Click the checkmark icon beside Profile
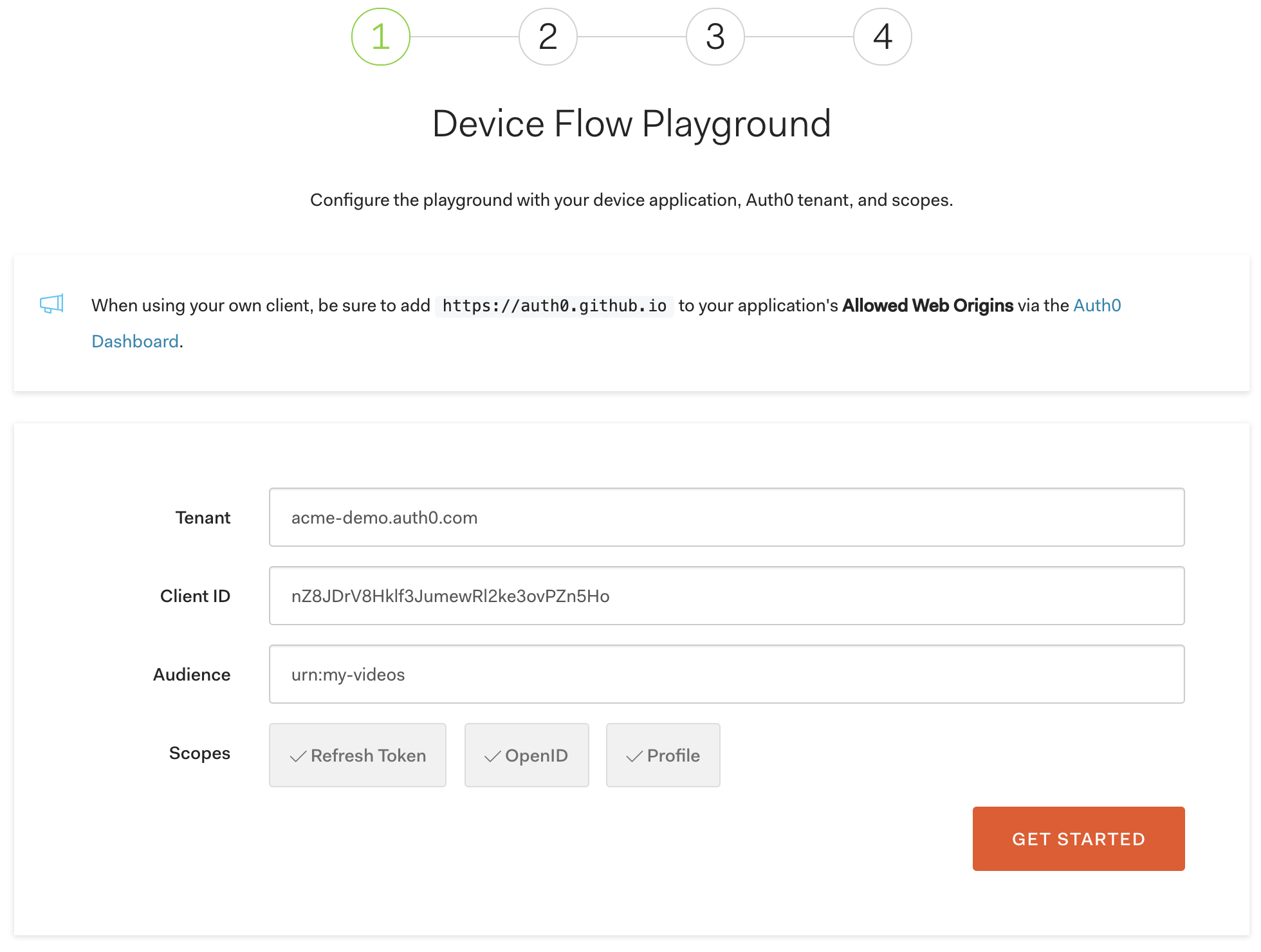The image size is (1261, 952). (x=634, y=756)
